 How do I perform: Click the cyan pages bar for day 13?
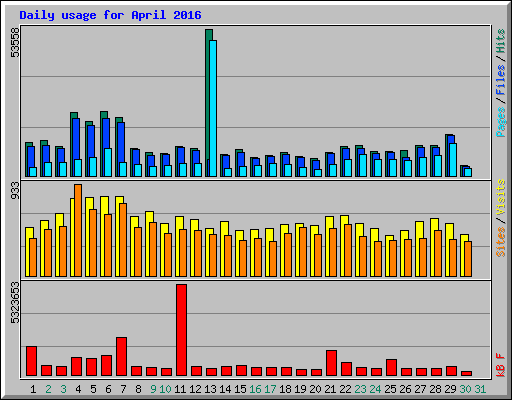point(213,108)
